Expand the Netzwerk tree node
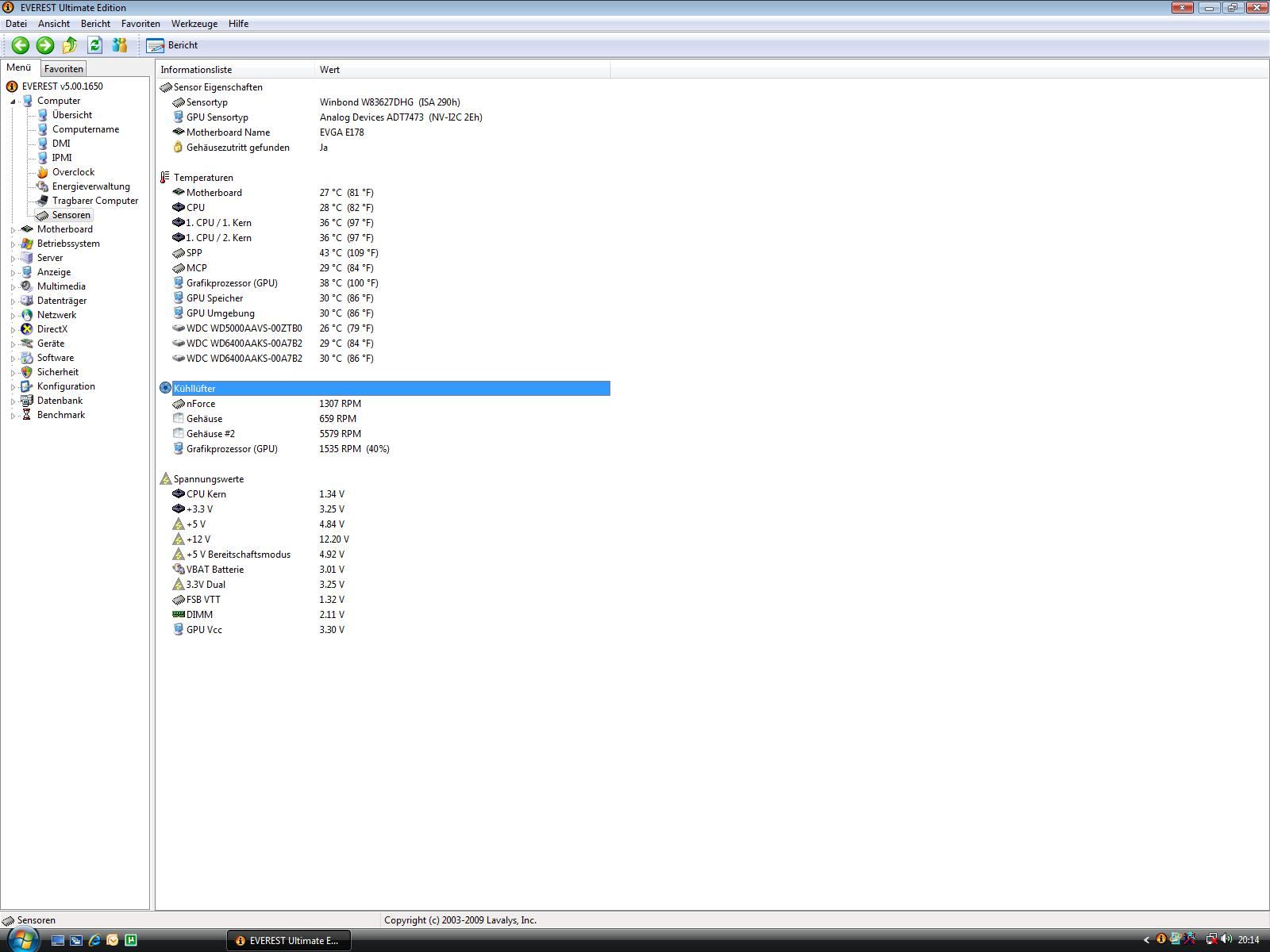 tap(13, 316)
